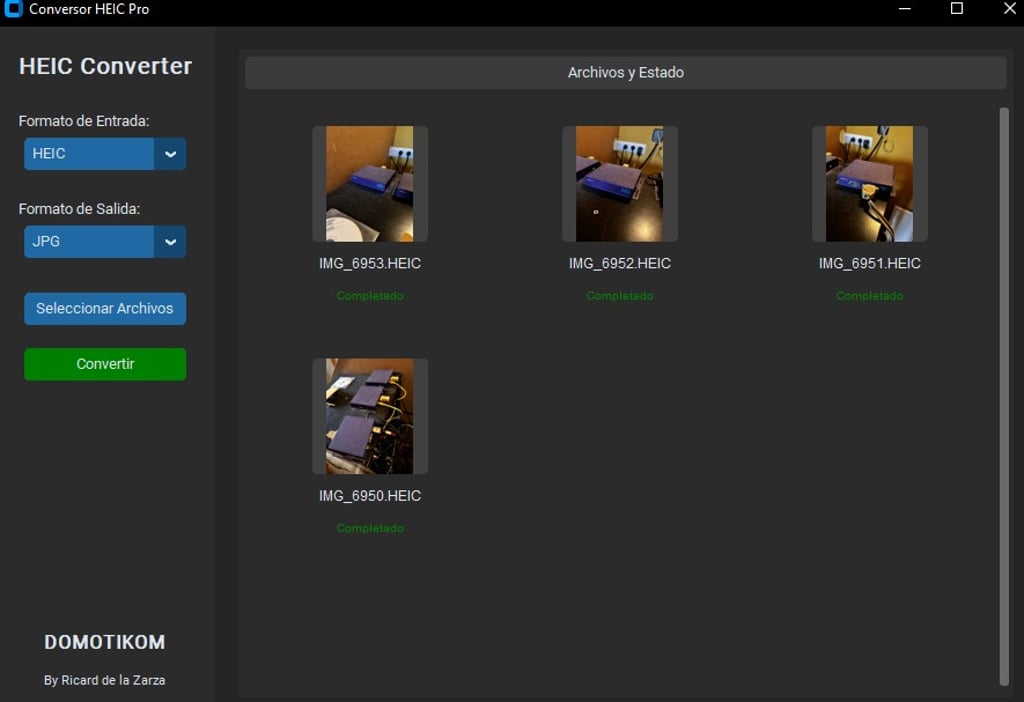The width and height of the screenshot is (1024, 702).
Task: Click the Conversor HEIC Pro app icon in titlebar
Action: coord(14,9)
